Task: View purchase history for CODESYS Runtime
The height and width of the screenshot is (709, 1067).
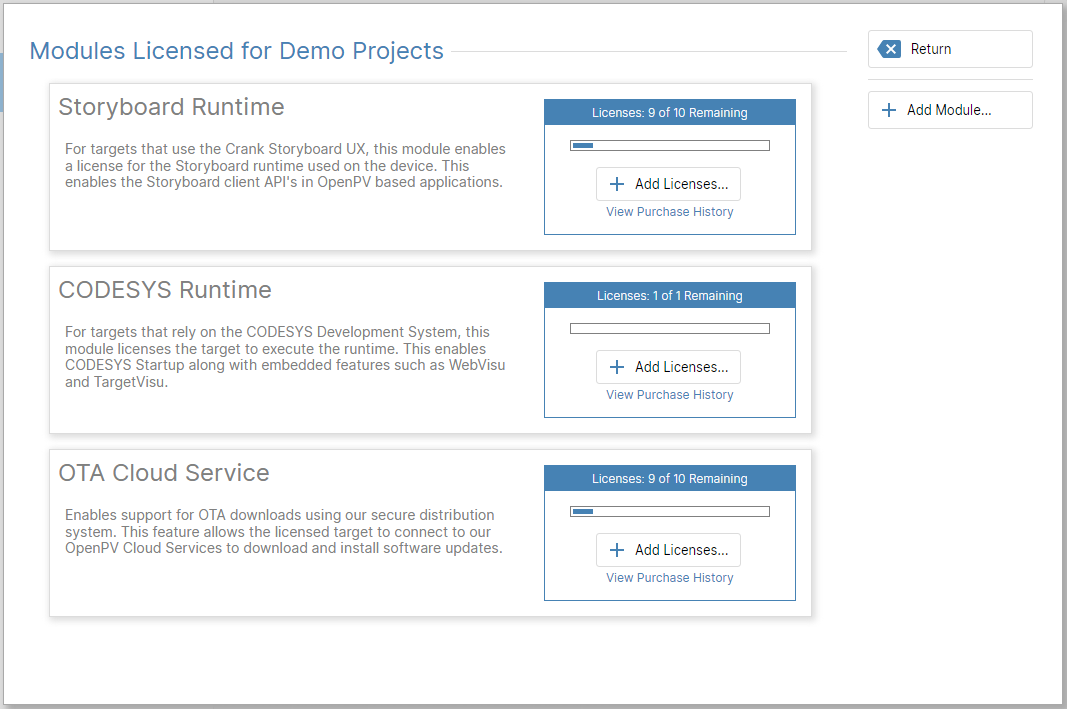Action: point(670,395)
